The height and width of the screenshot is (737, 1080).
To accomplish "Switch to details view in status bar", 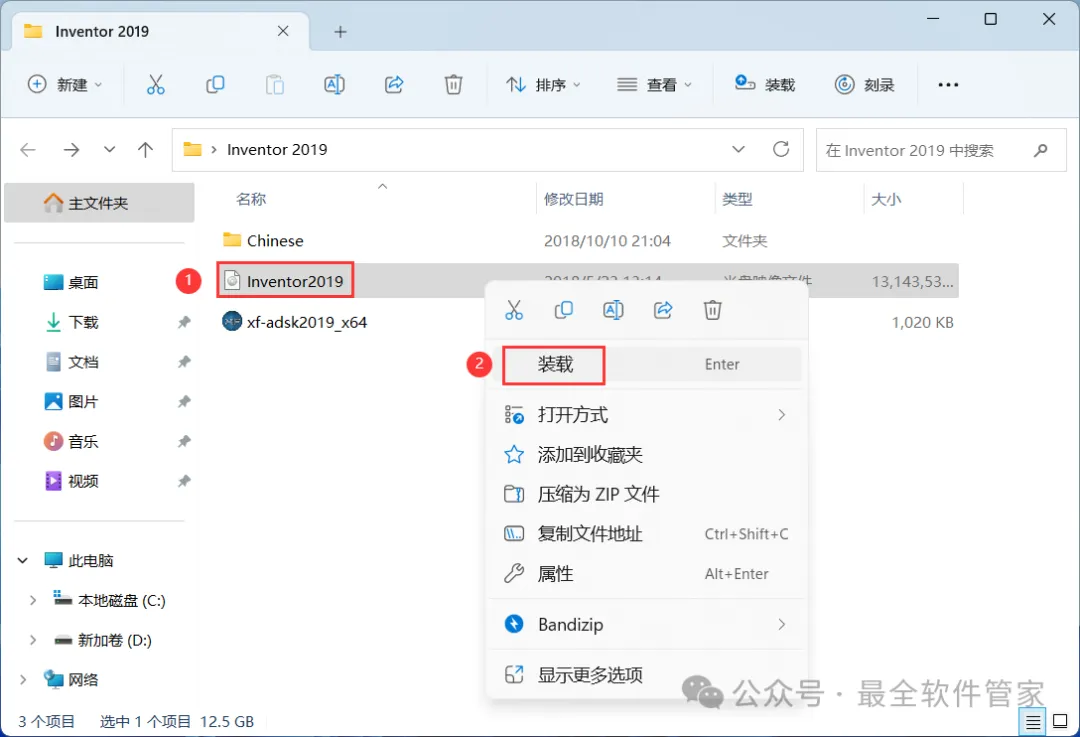I will [1032, 722].
